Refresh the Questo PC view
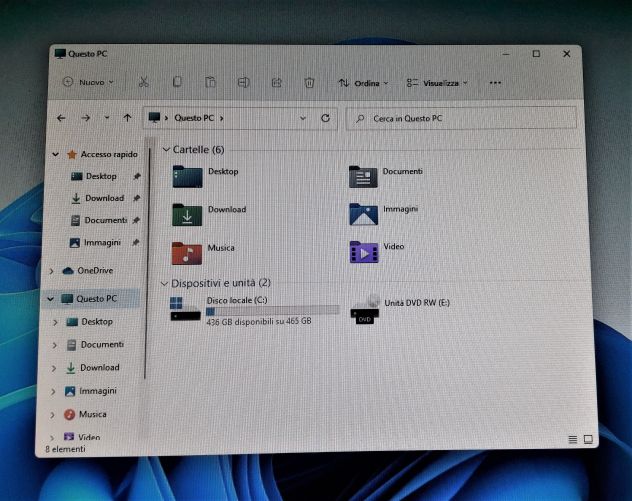 tap(325, 118)
